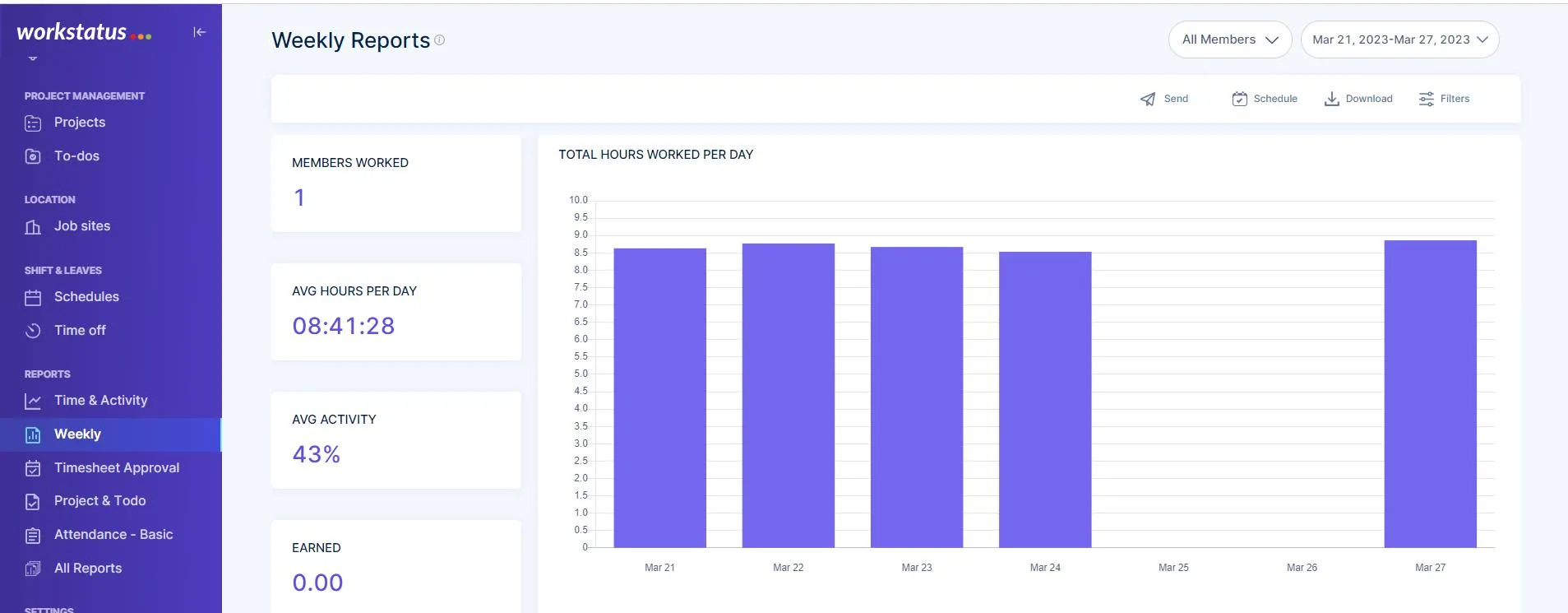Expand the All Members dropdown
The width and height of the screenshot is (1568, 613).
(x=1229, y=39)
